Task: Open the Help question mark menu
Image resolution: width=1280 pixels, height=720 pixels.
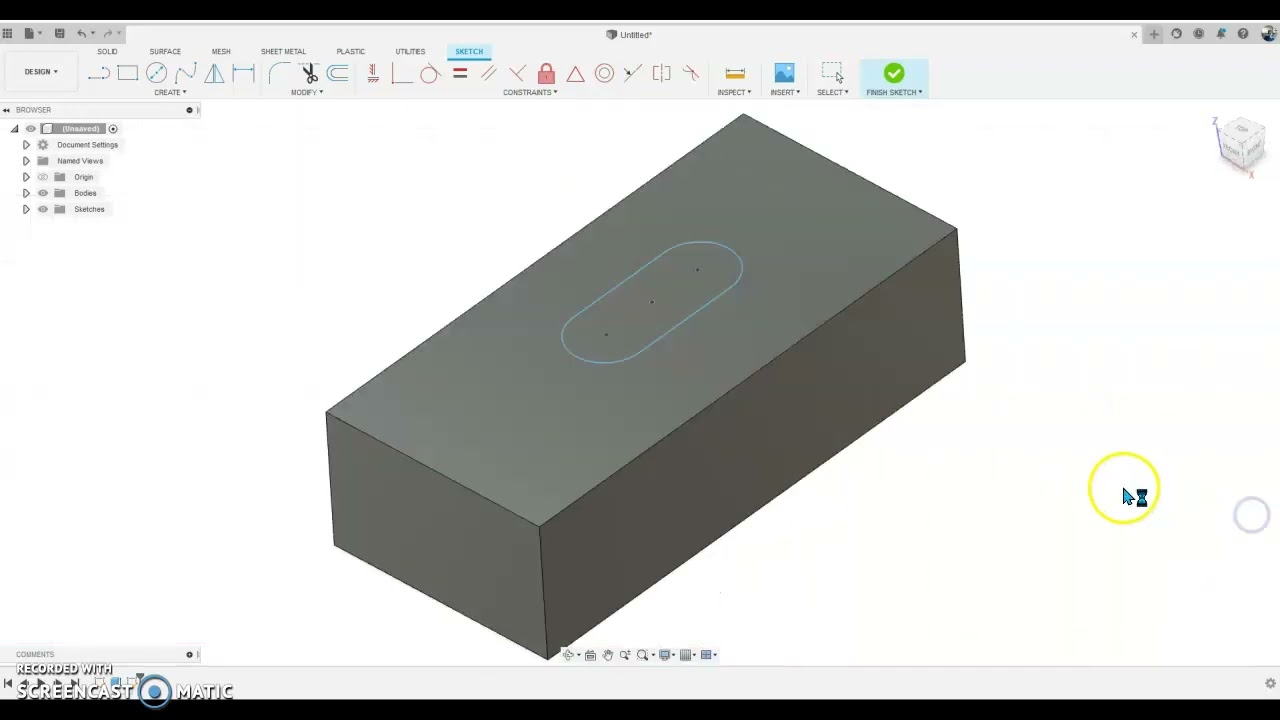Action: [1243, 34]
